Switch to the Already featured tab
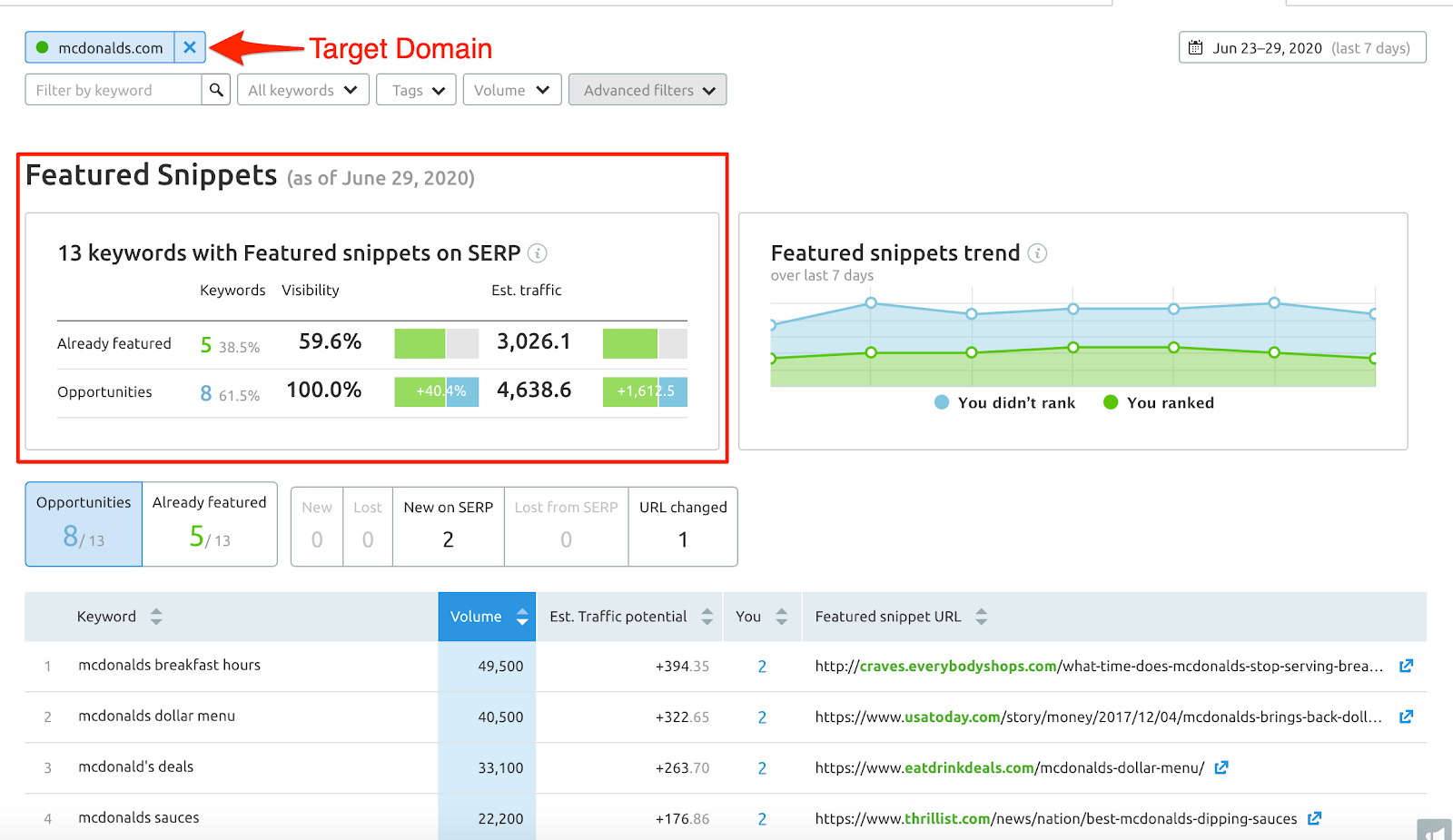 point(209,524)
